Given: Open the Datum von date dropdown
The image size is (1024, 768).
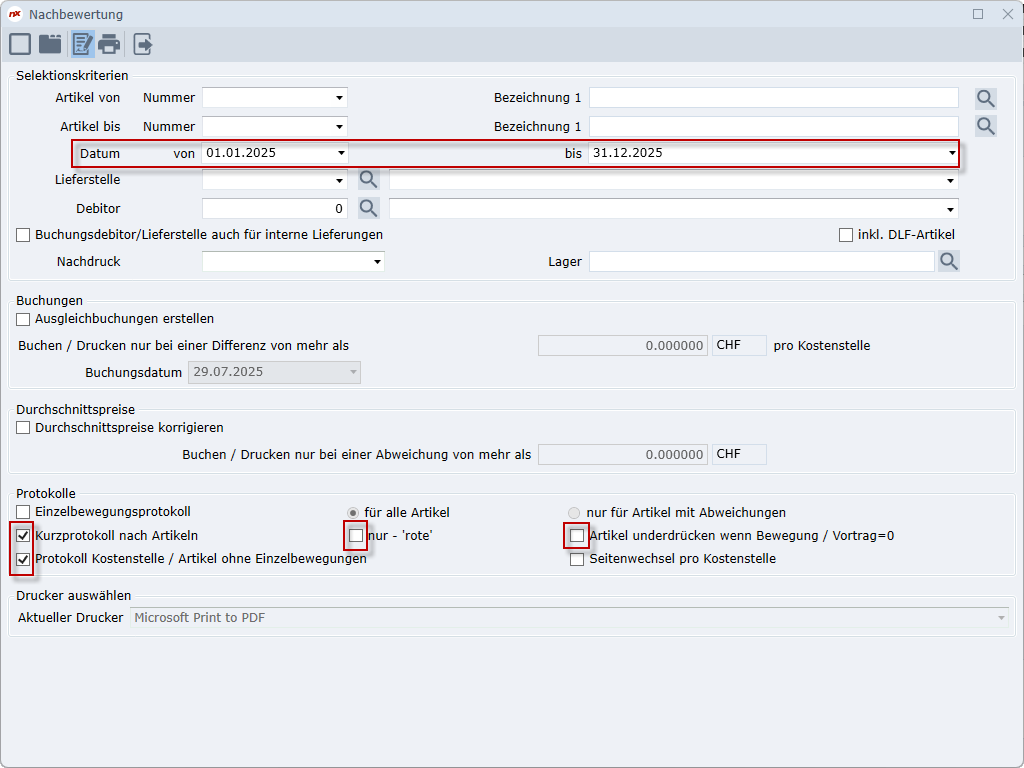Looking at the screenshot, I should click(x=340, y=153).
